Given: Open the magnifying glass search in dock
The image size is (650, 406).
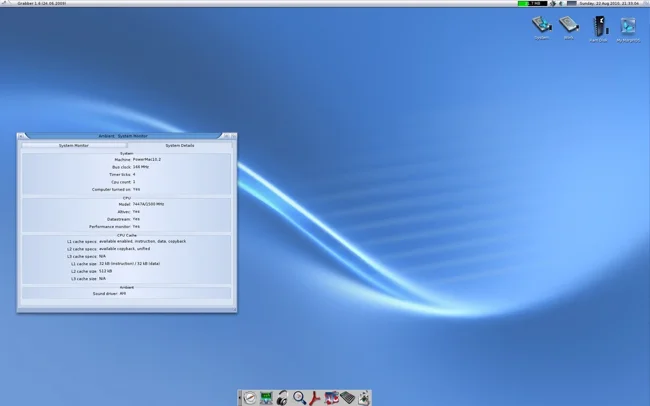Looking at the screenshot, I should [299, 397].
